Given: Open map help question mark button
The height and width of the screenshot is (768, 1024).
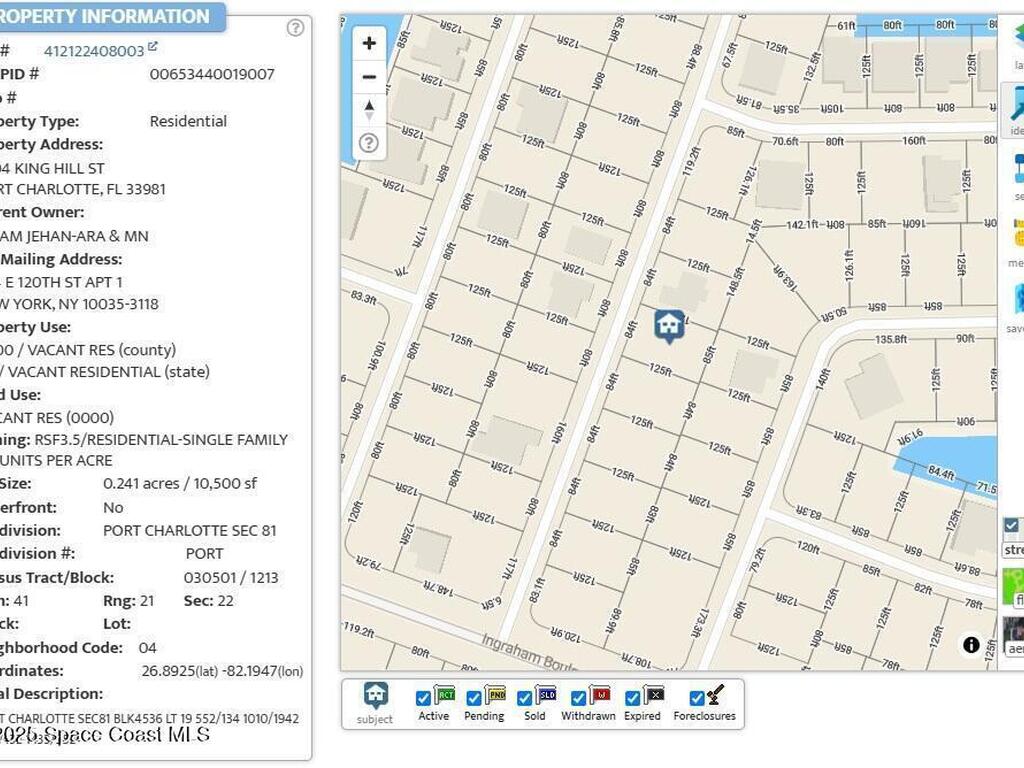Looking at the screenshot, I should tap(369, 143).
